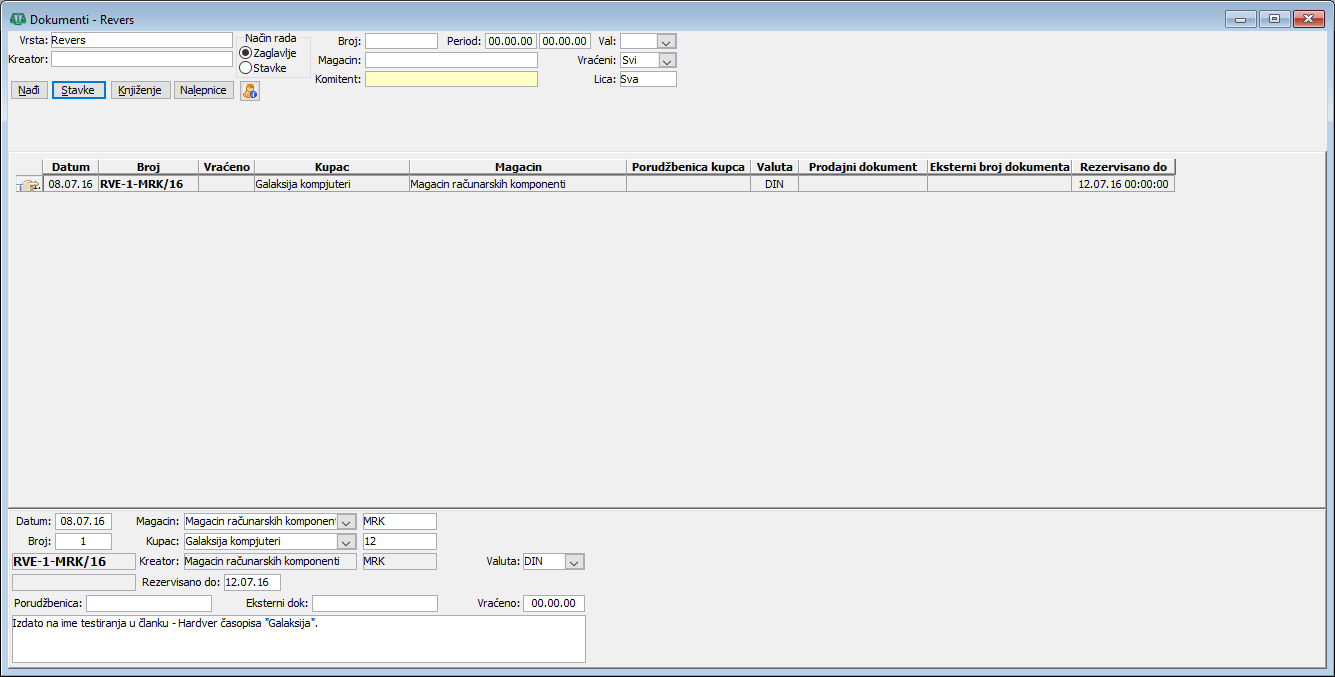Select the Stavke radio option

[246, 68]
